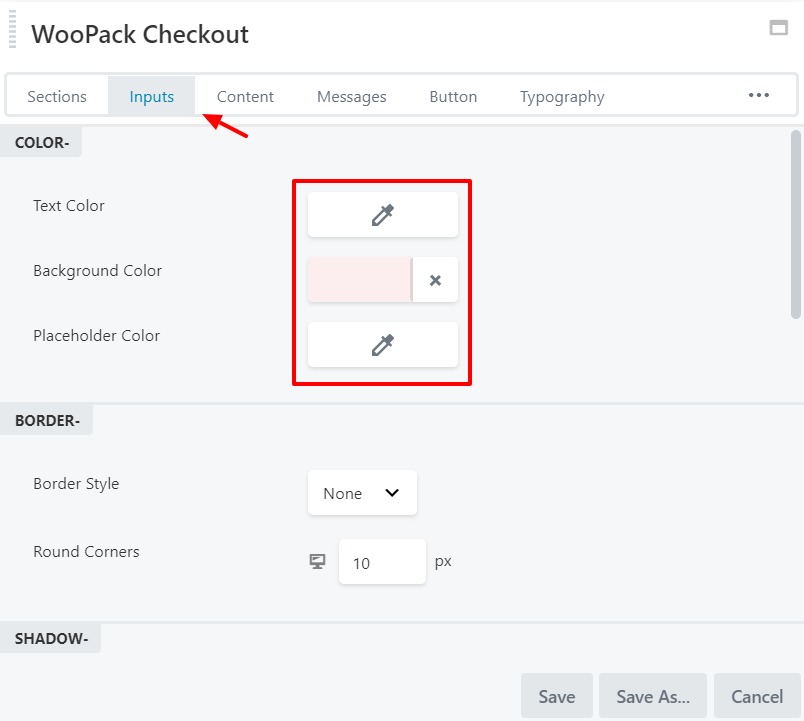Click the Placeholder Color label
The width and height of the screenshot is (804, 721).
tap(96, 335)
